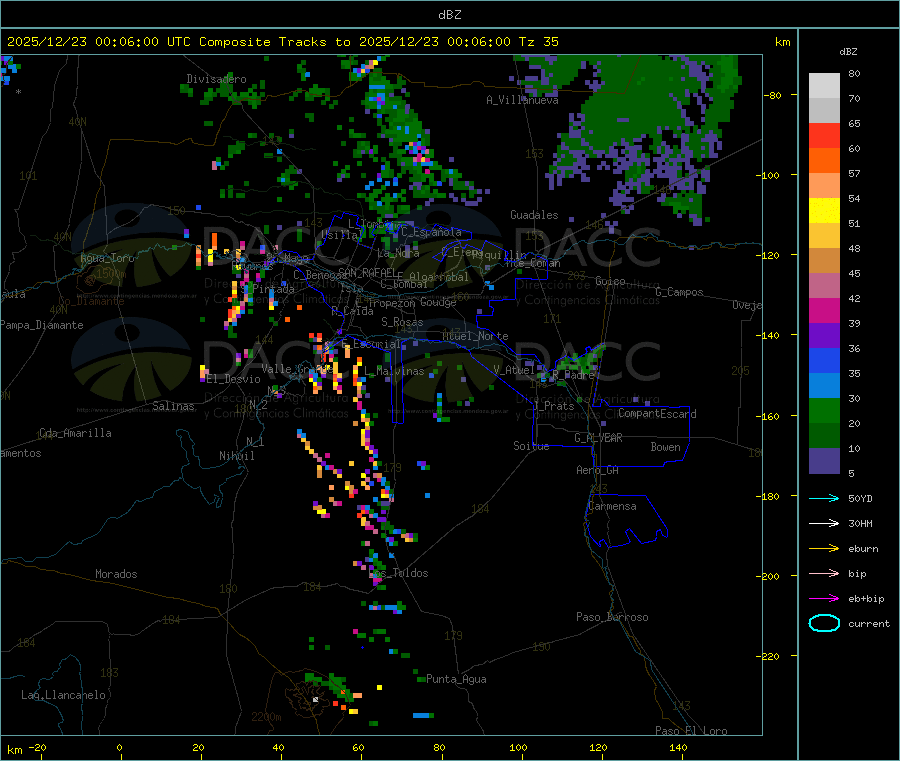Click the Divisadero location label
Image resolution: width=900 pixels, height=761 pixels.
pyautogui.click(x=216, y=79)
